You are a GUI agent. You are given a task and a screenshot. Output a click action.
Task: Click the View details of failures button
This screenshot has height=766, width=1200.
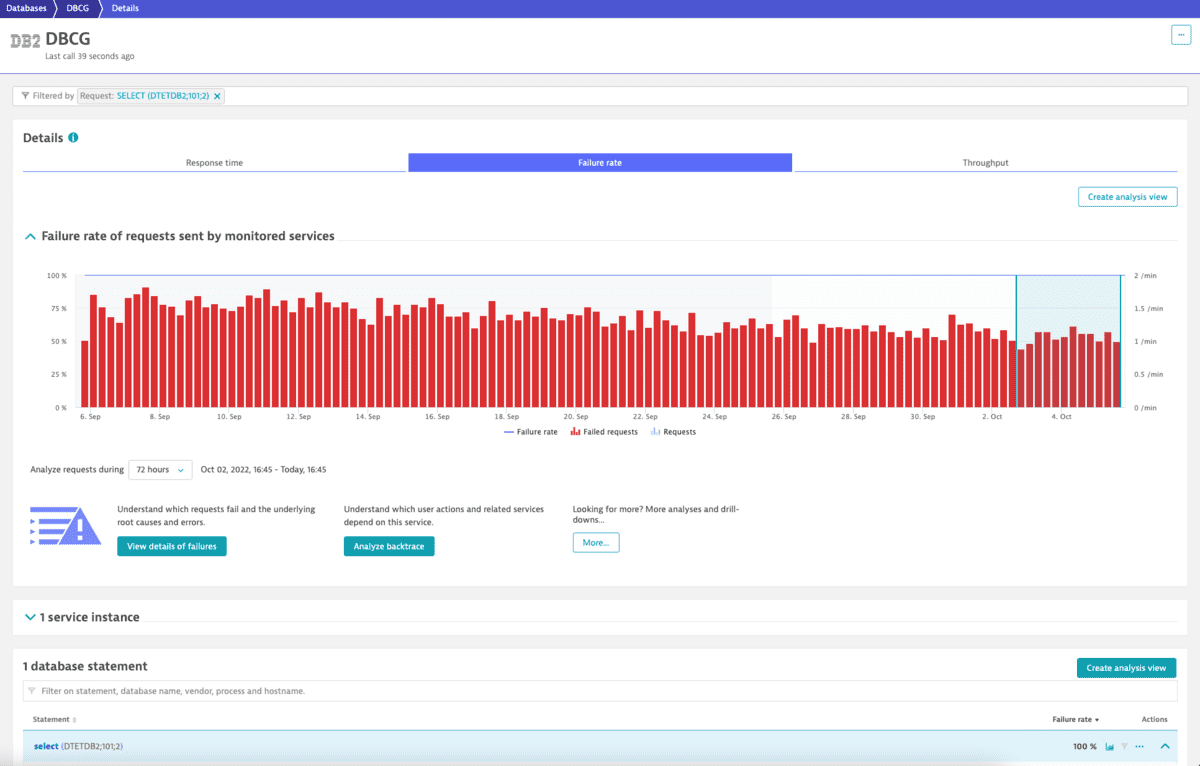pyautogui.click(x=171, y=546)
